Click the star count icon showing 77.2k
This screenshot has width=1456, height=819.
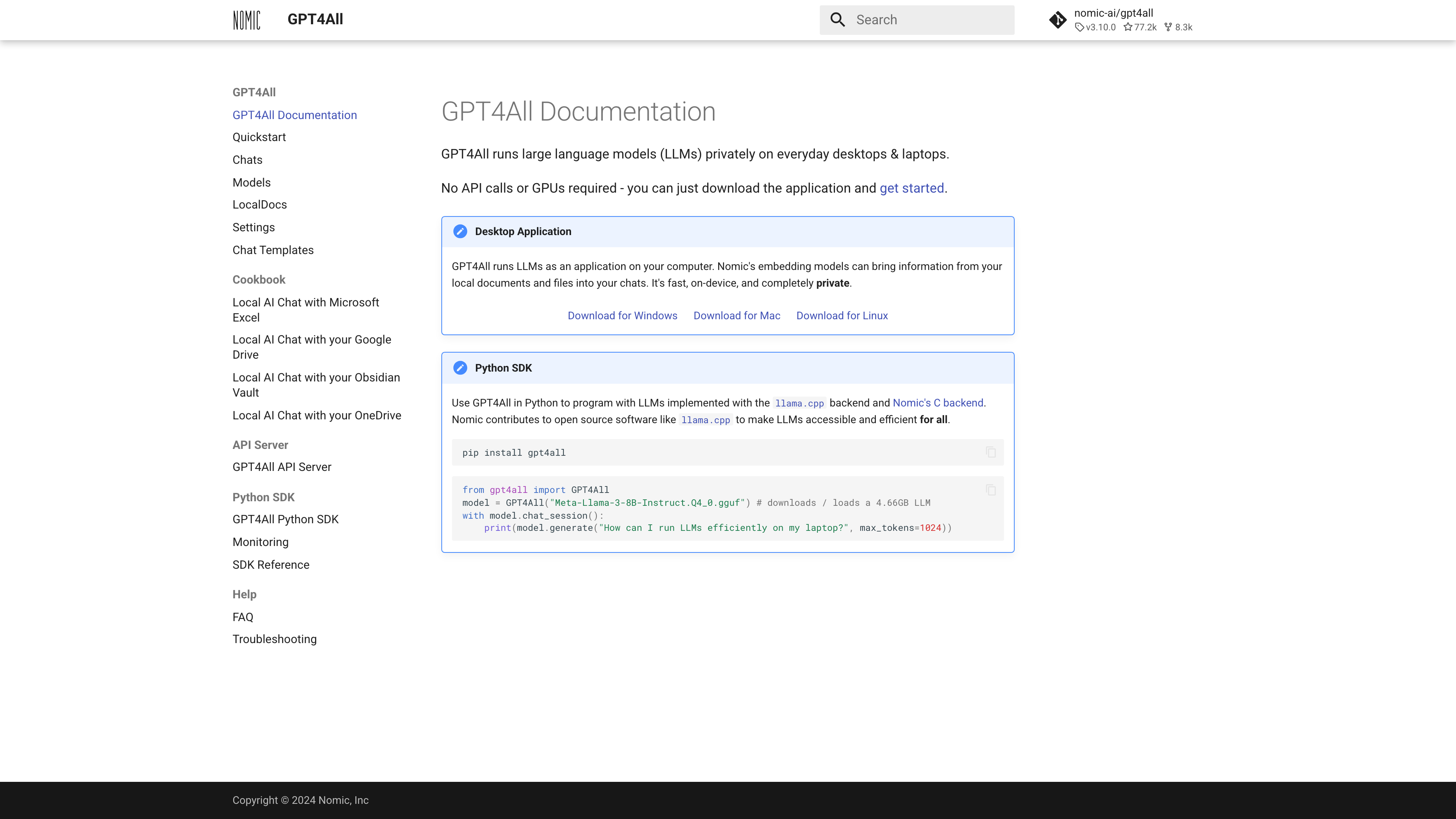click(x=1128, y=27)
